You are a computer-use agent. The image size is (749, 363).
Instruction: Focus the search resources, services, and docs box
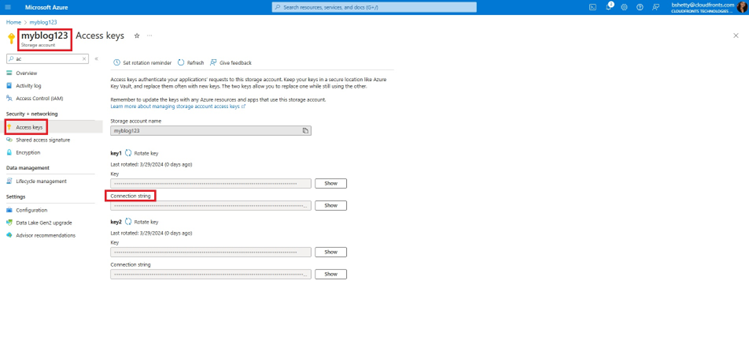374,7
